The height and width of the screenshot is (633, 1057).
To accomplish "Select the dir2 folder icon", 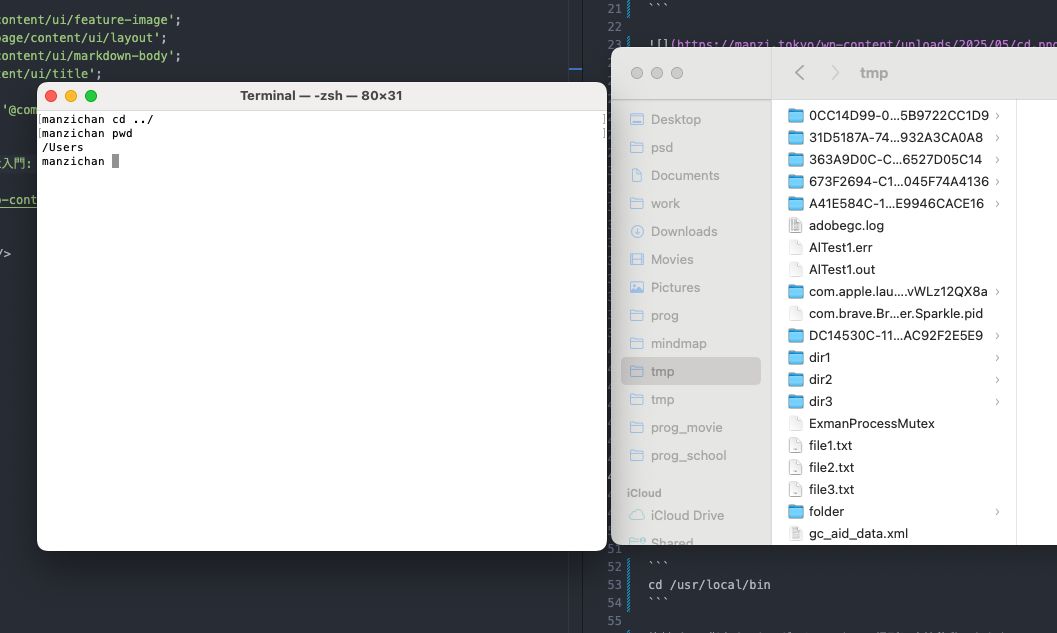I will tap(796, 380).
